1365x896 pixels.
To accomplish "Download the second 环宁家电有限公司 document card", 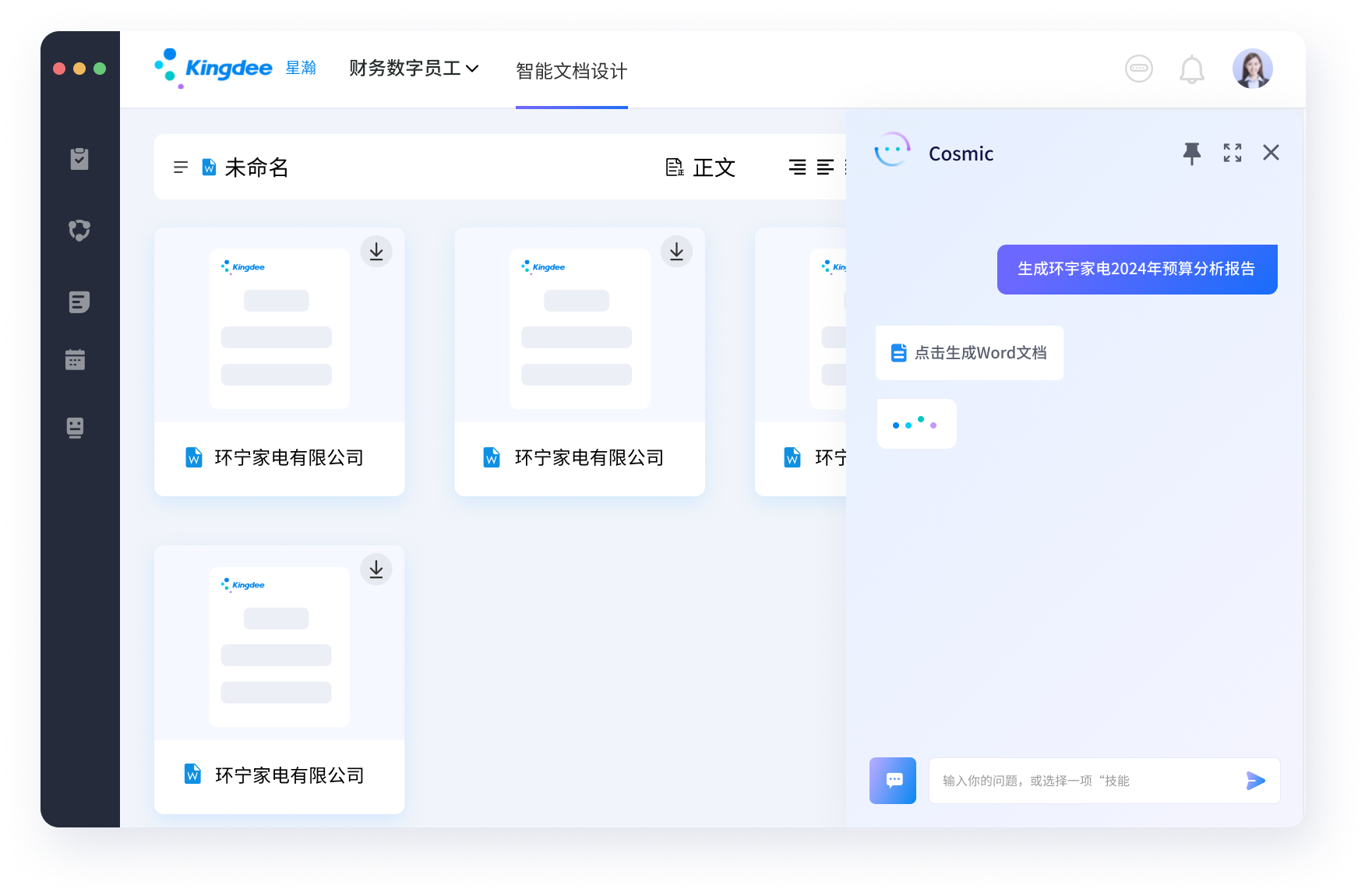I will pyautogui.click(x=676, y=252).
